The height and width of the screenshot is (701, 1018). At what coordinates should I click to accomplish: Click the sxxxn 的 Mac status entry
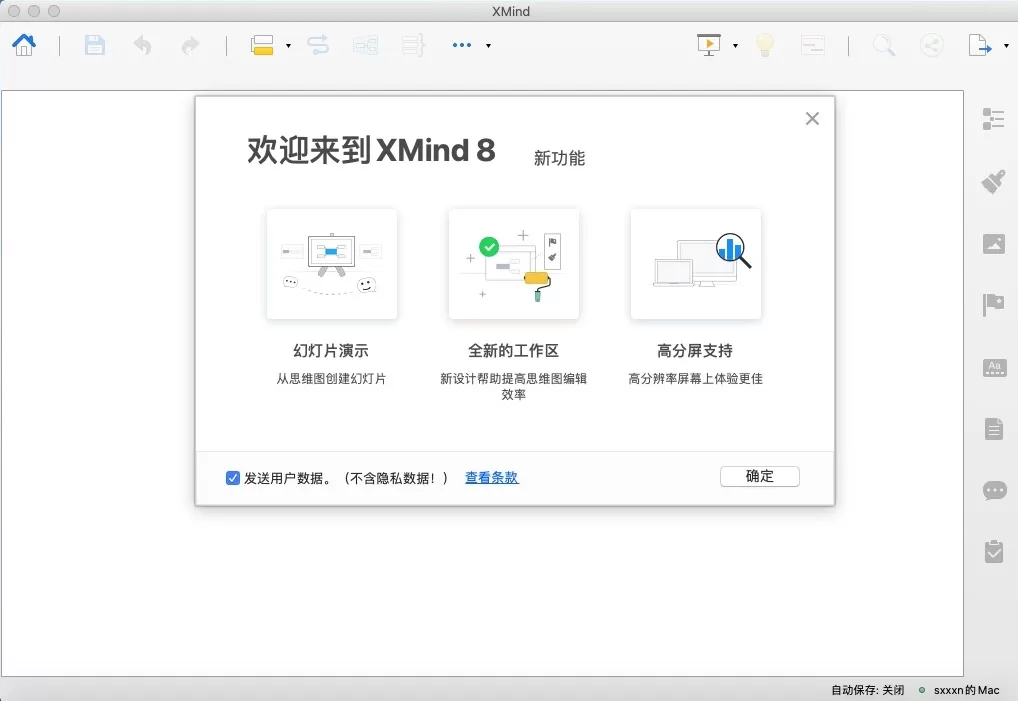click(x=967, y=690)
